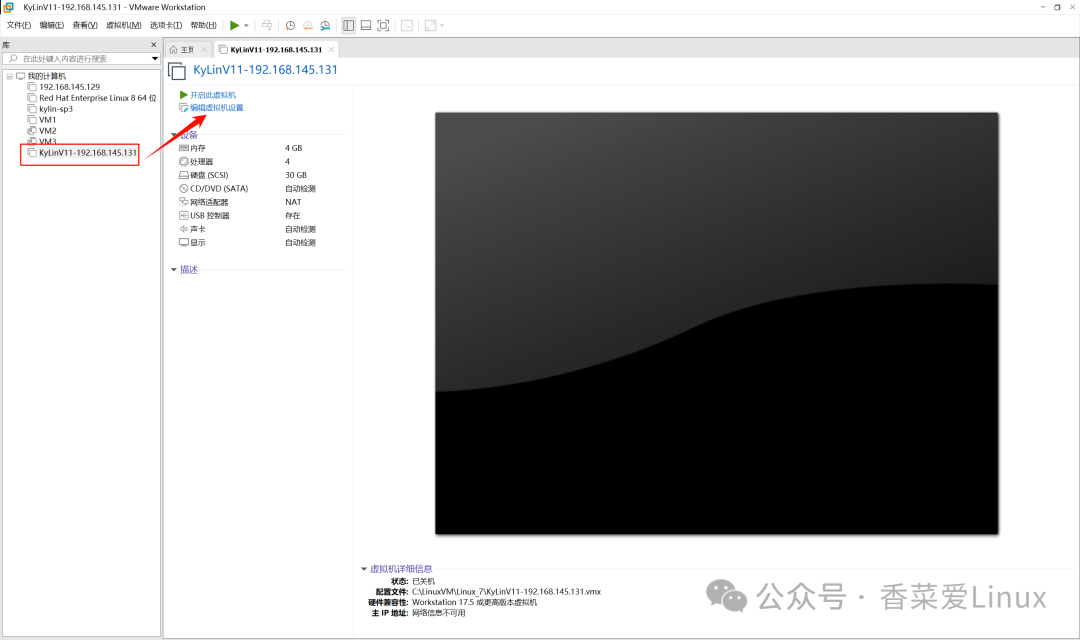Click the 网络适配器 device row
Screen dimensions: 1080x640
pyautogui.click(x=262, y=203)
